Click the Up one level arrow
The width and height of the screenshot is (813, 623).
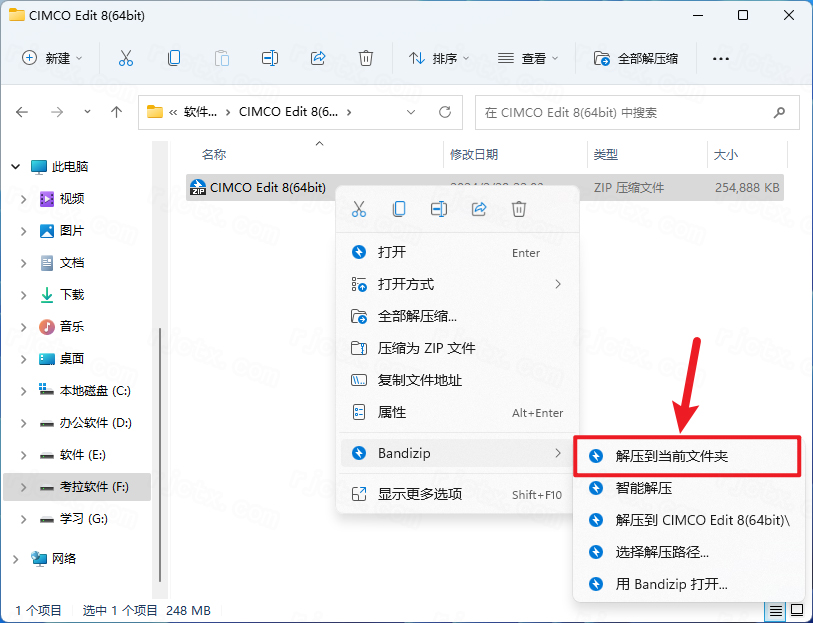click(117, 112)
